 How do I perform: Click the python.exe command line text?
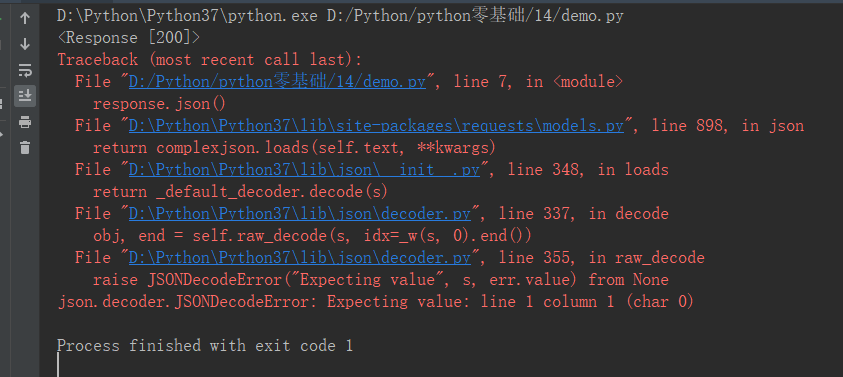click(x=340, y=16)
